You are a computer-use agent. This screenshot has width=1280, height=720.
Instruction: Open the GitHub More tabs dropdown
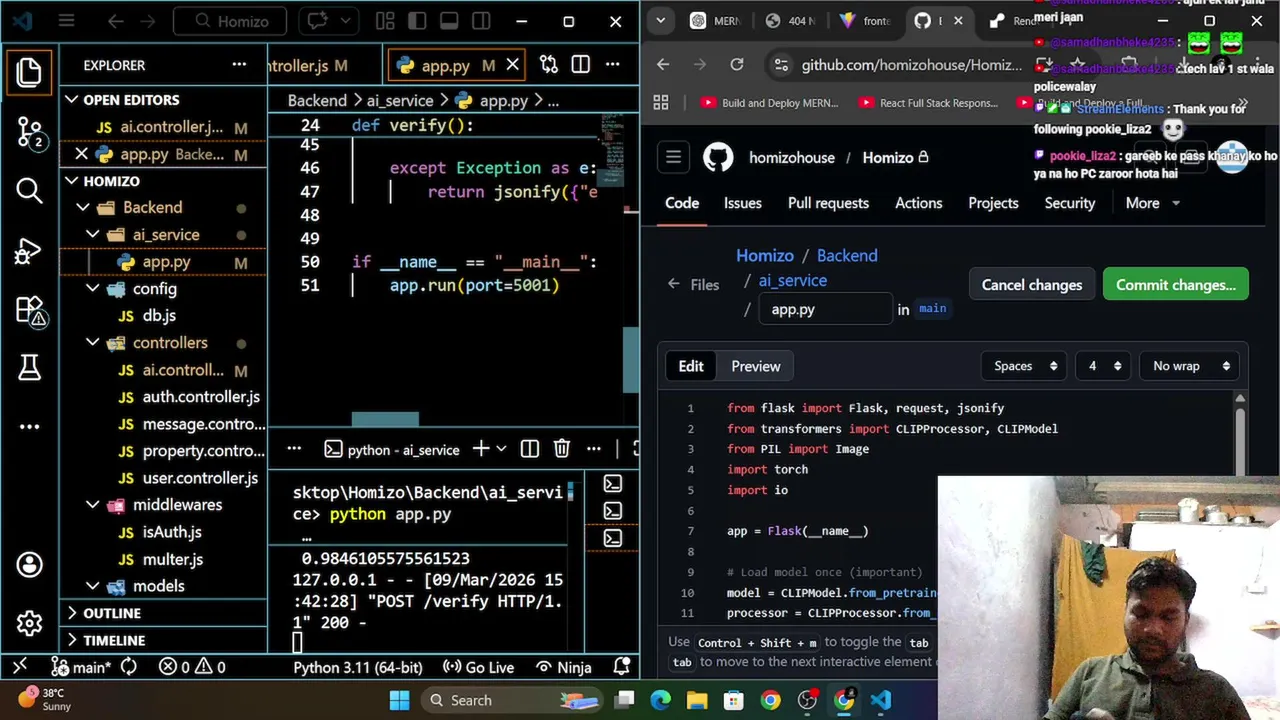pyautogui.click(x=1152, y=203)
